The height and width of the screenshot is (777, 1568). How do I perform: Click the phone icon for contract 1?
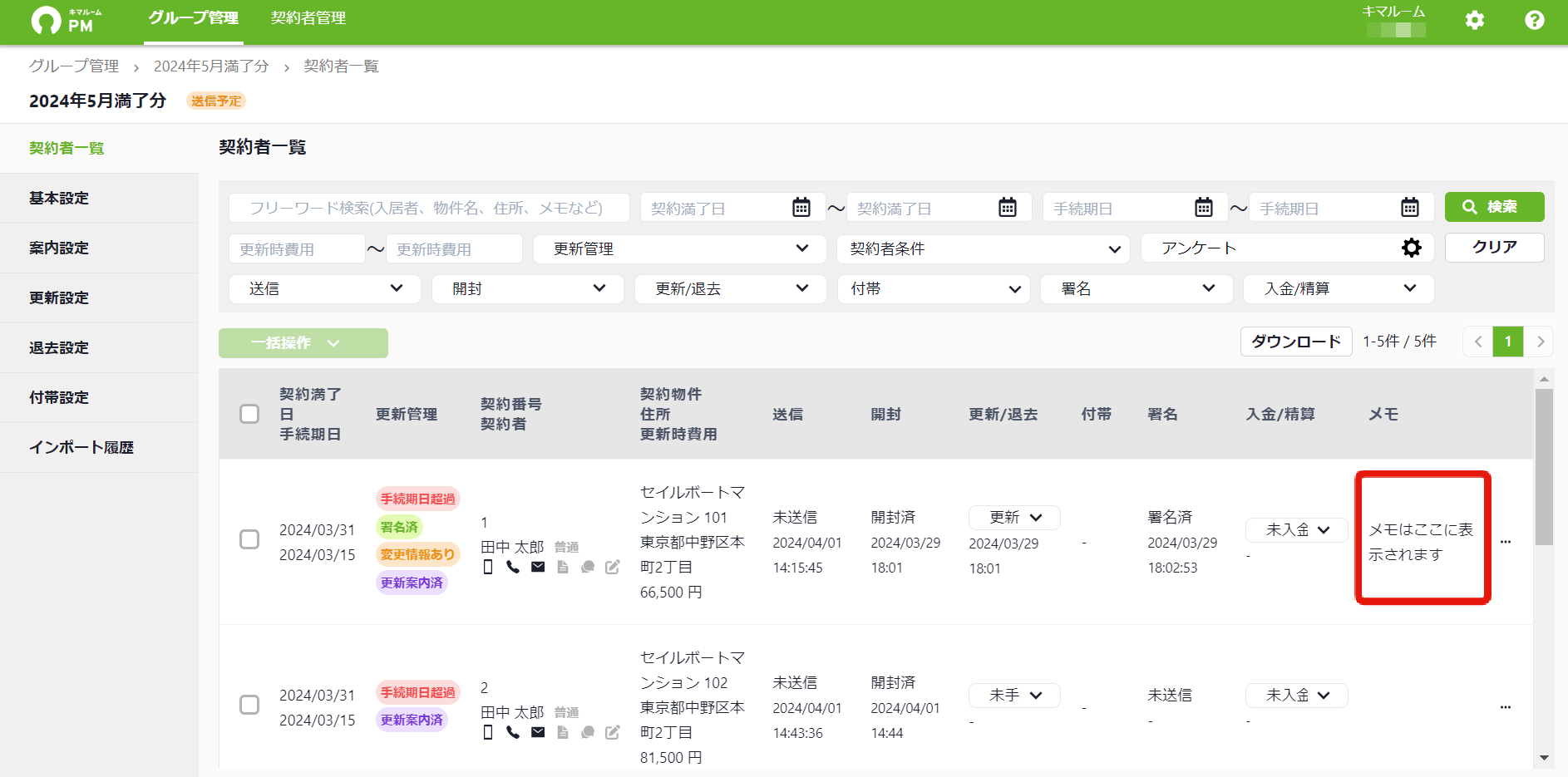pyautogui.click(x=513, y=567)
